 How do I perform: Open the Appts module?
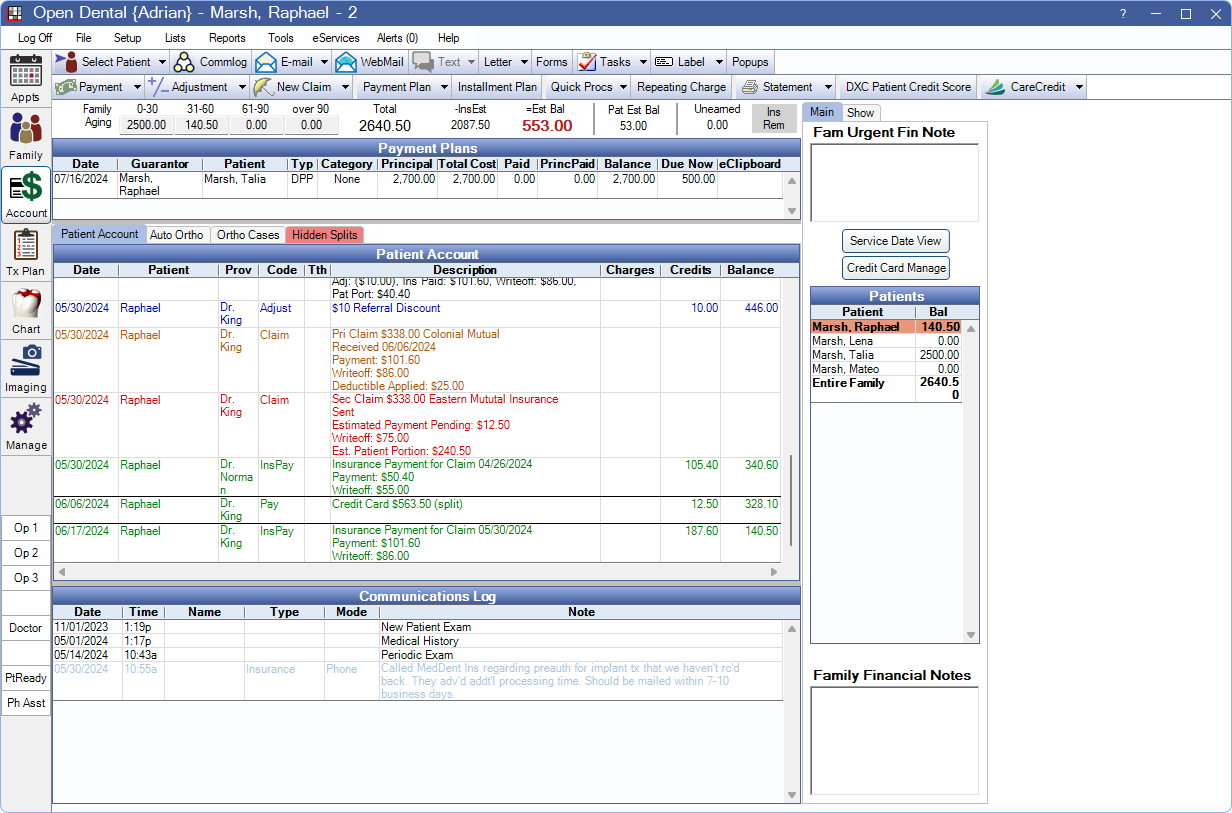(x=26, y=79)
